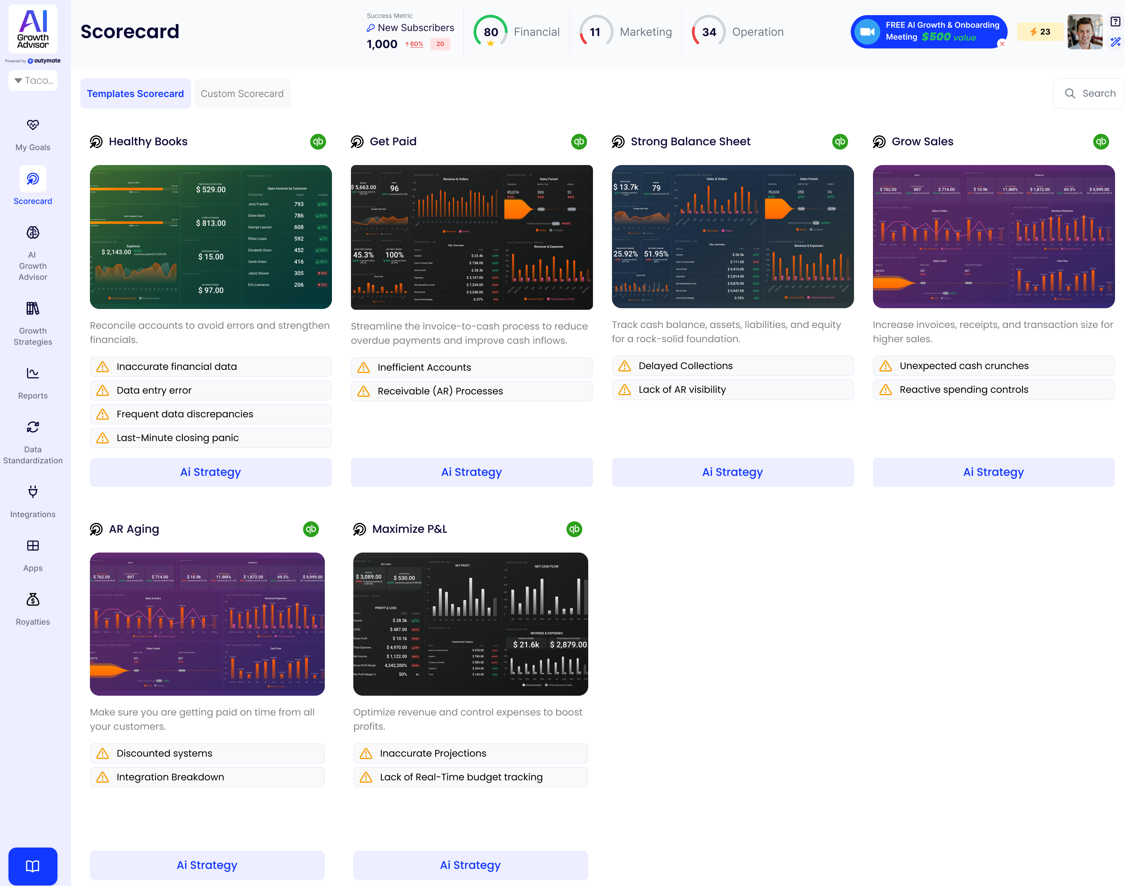Image resolution: width=1125 pixels, height=886 pixels.
Task: Switch to the Custom Scorecard tab
Action: point(242,94)
